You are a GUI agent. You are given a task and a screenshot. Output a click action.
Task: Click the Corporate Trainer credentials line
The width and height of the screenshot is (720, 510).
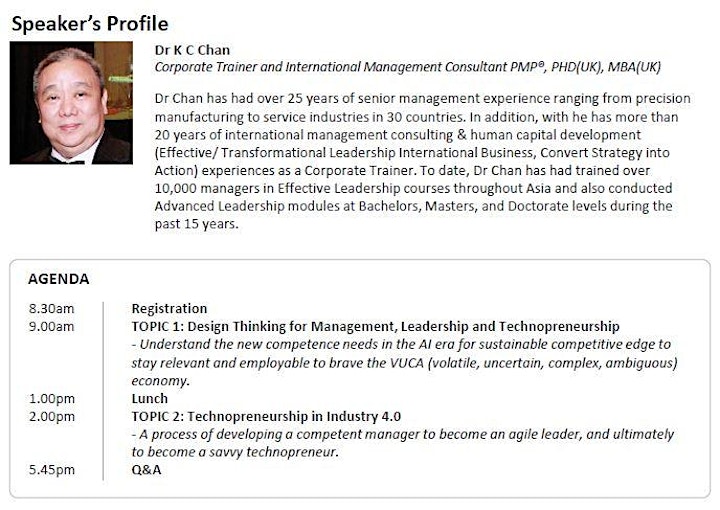[x=408, y=67]
